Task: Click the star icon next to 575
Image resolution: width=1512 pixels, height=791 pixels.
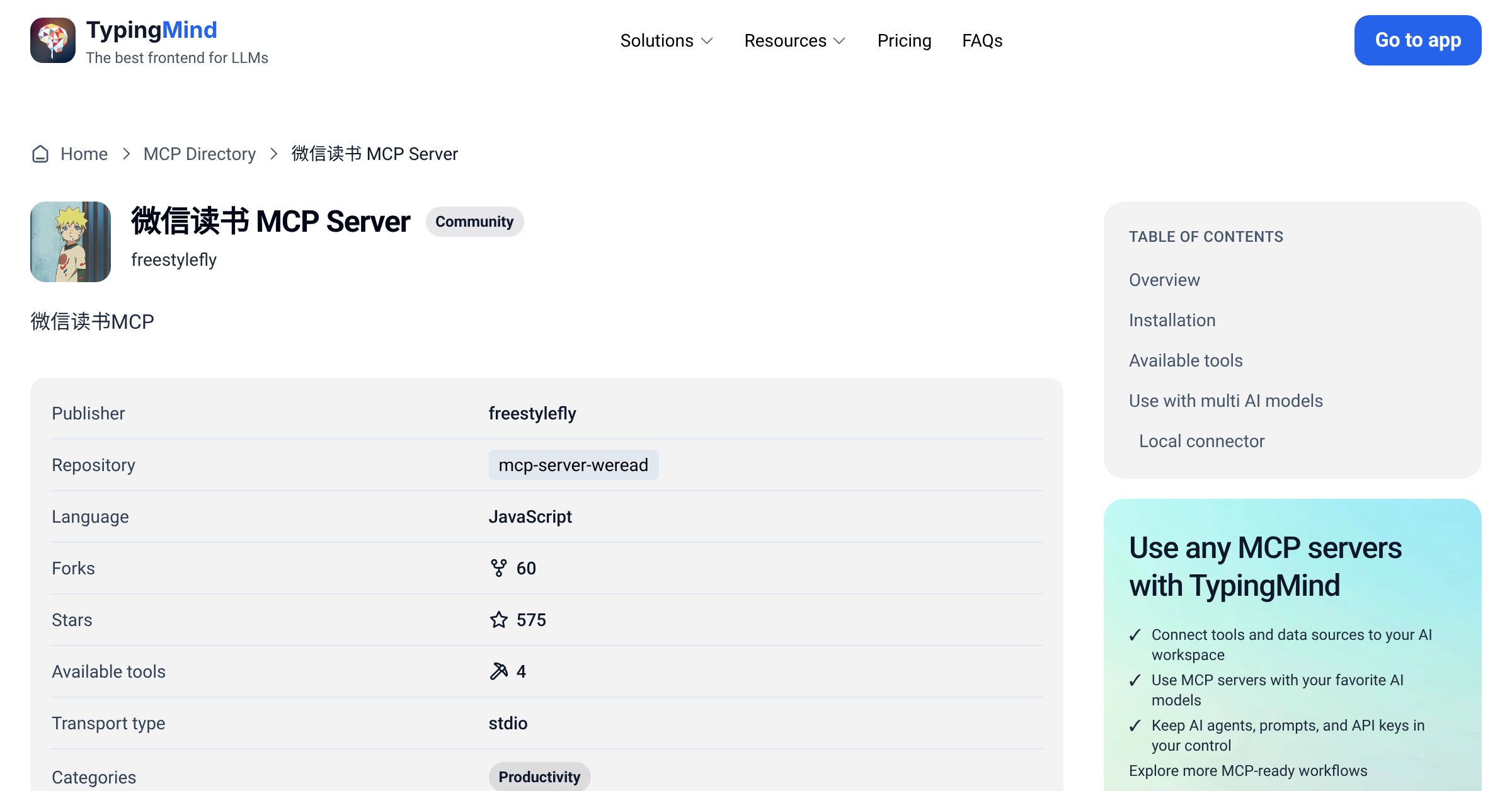Action: [498, 620]
